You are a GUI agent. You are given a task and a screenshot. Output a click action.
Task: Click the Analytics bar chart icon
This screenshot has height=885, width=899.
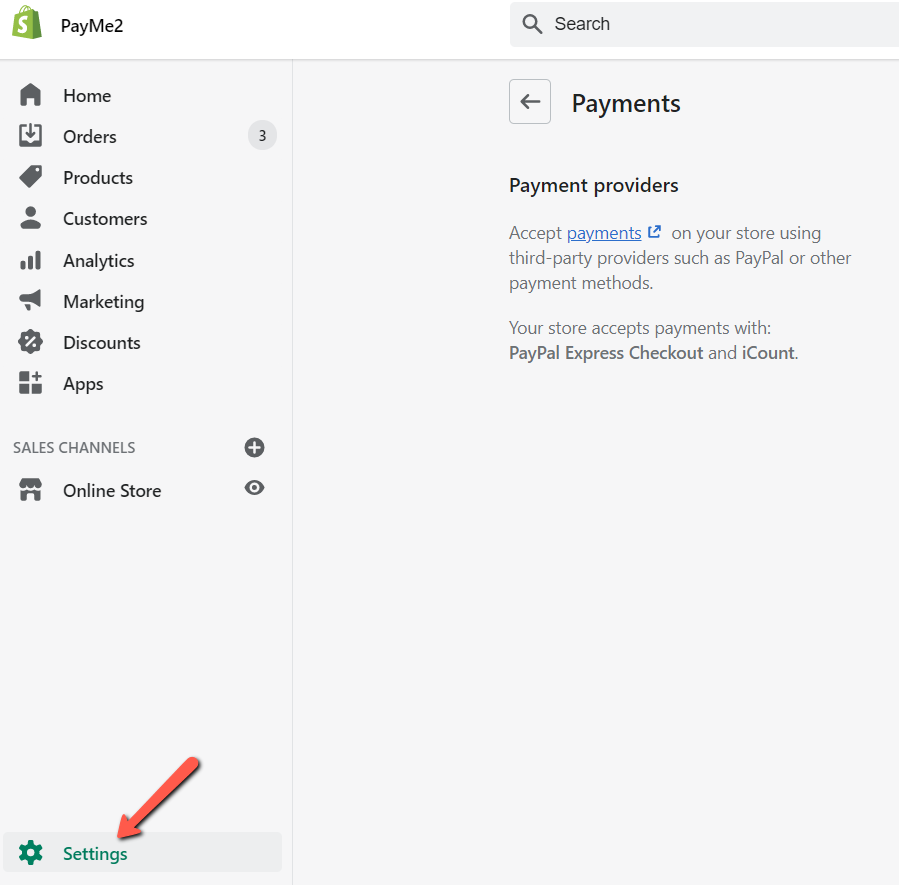tap(31, 260)
